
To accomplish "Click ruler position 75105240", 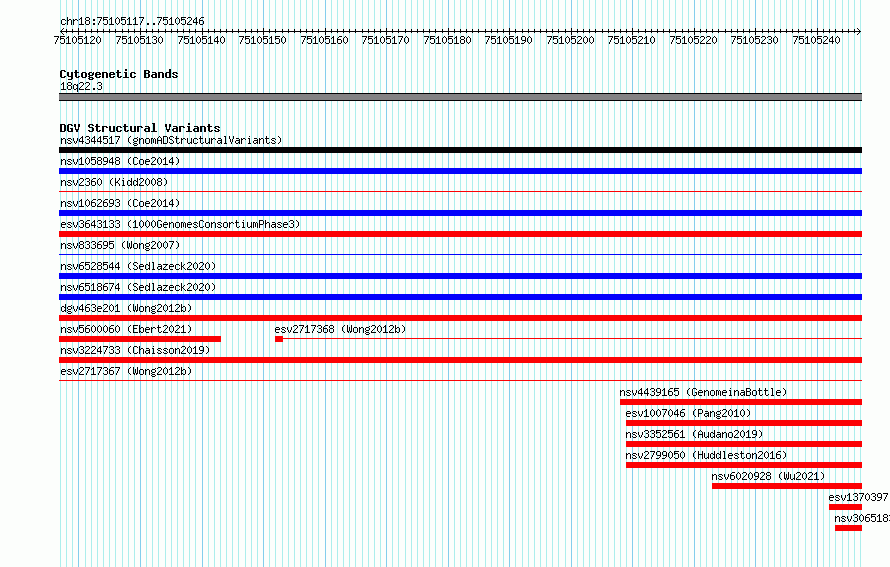I will click(x=816, y=40).
